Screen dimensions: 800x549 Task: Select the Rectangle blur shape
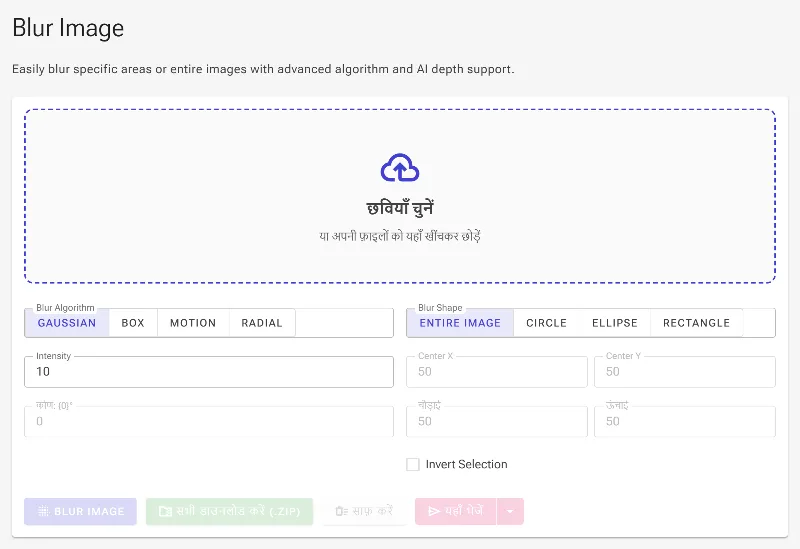tap(696, 323)
